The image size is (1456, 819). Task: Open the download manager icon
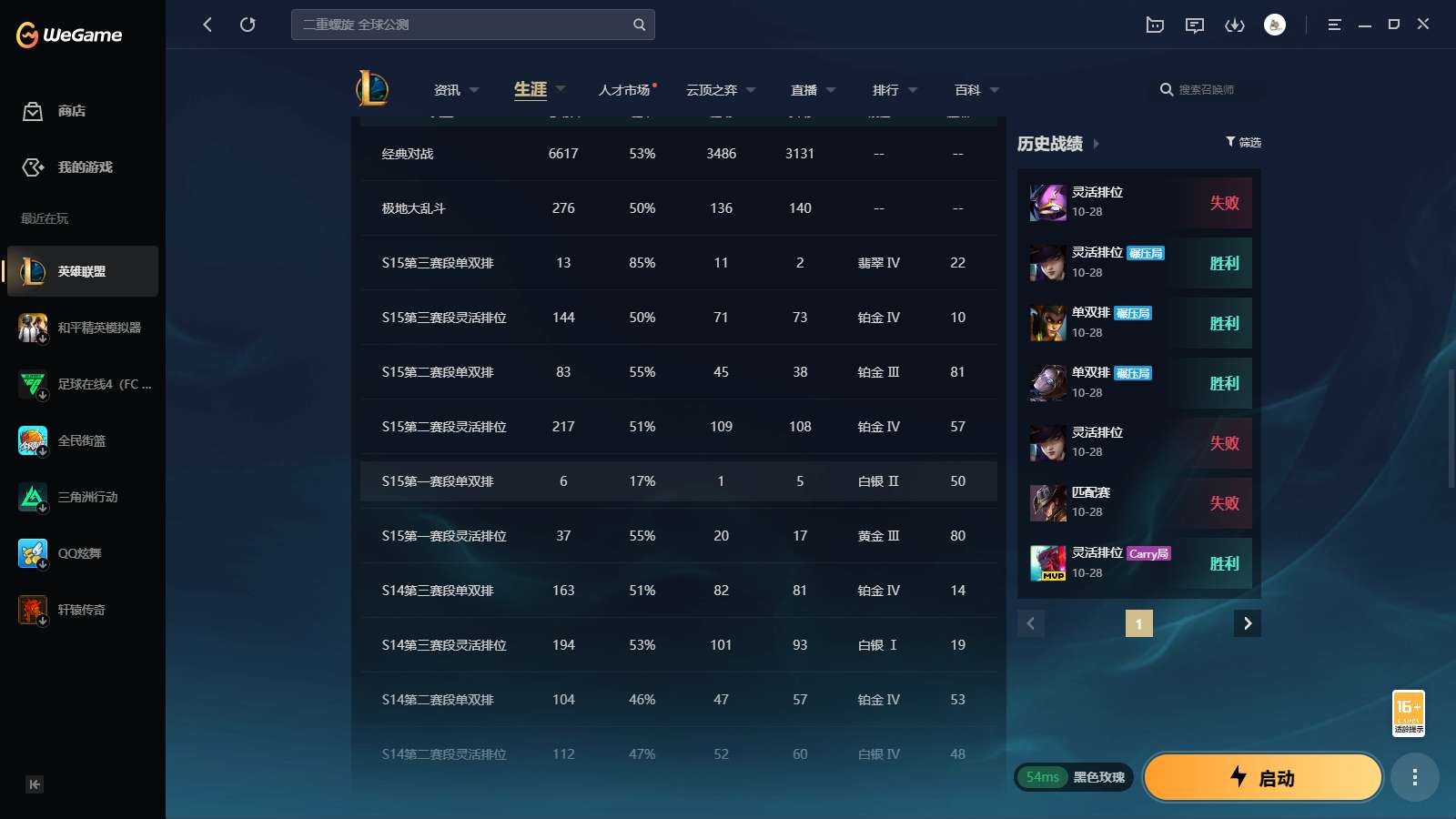(1235, 25)
